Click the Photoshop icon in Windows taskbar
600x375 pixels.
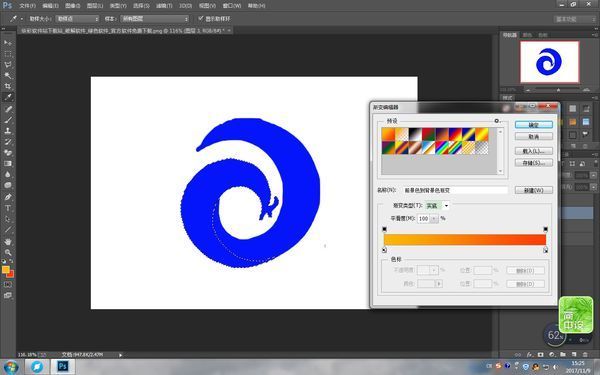62,367
